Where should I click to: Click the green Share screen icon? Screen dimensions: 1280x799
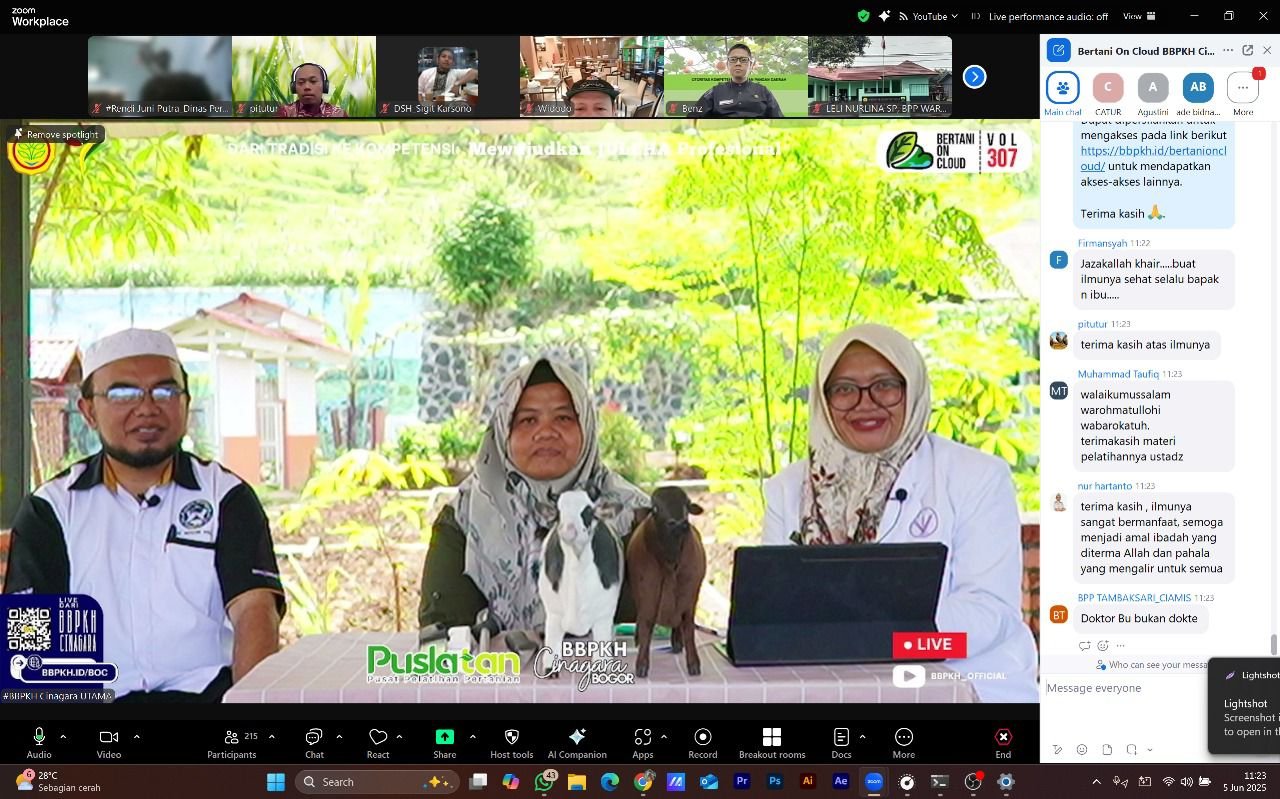point(444,737)
